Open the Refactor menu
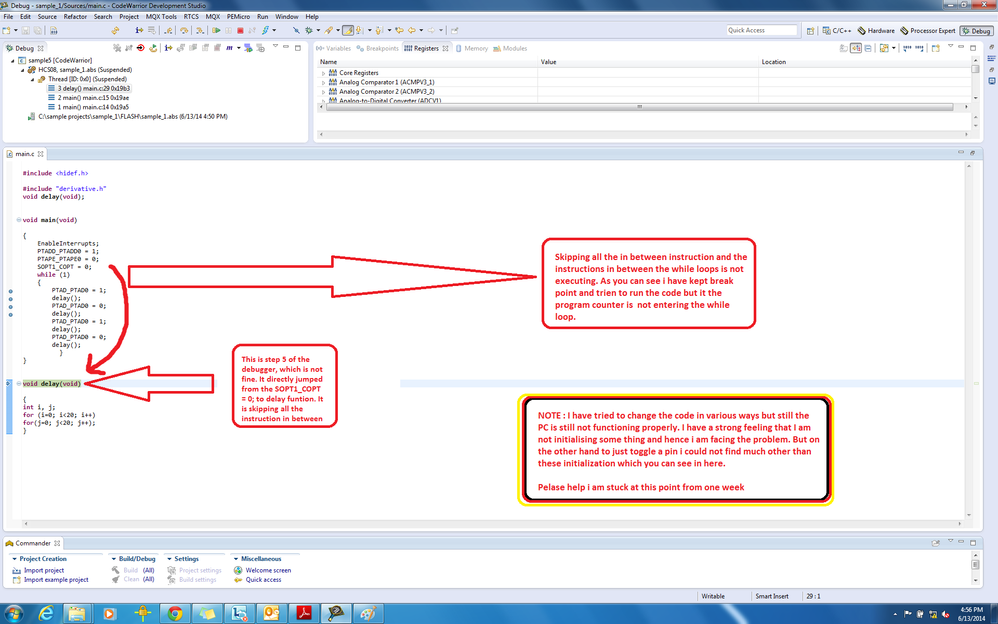The width and height of the screenshot is (998, 624). [x=75, y=17]
